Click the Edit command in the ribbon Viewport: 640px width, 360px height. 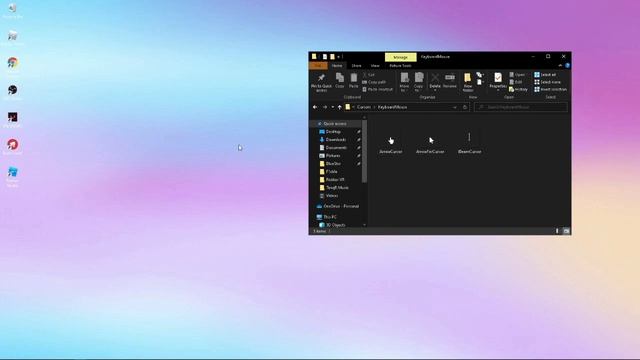(x=516, y=82)
